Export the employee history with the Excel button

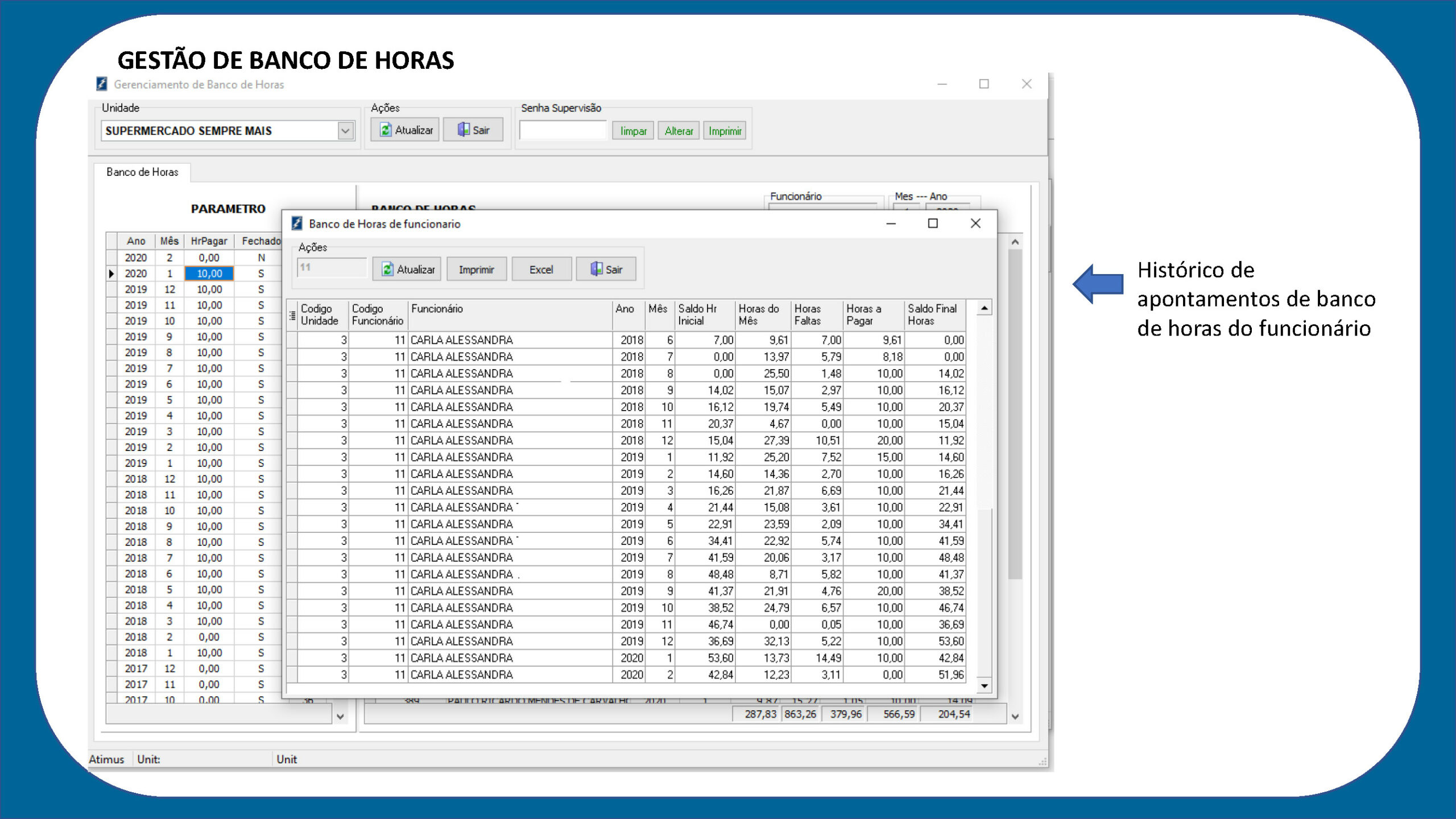541,270
